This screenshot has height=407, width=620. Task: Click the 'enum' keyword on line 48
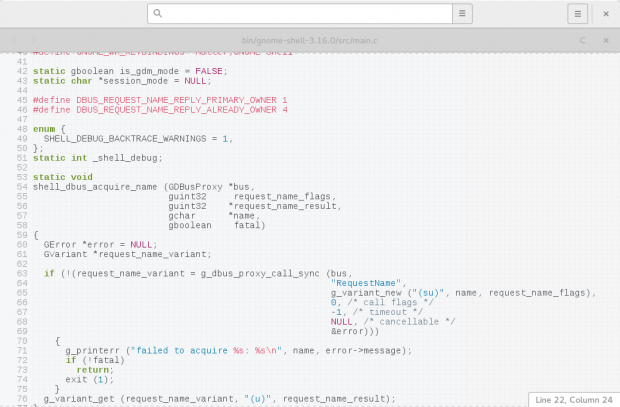click(x=44, y=129)
